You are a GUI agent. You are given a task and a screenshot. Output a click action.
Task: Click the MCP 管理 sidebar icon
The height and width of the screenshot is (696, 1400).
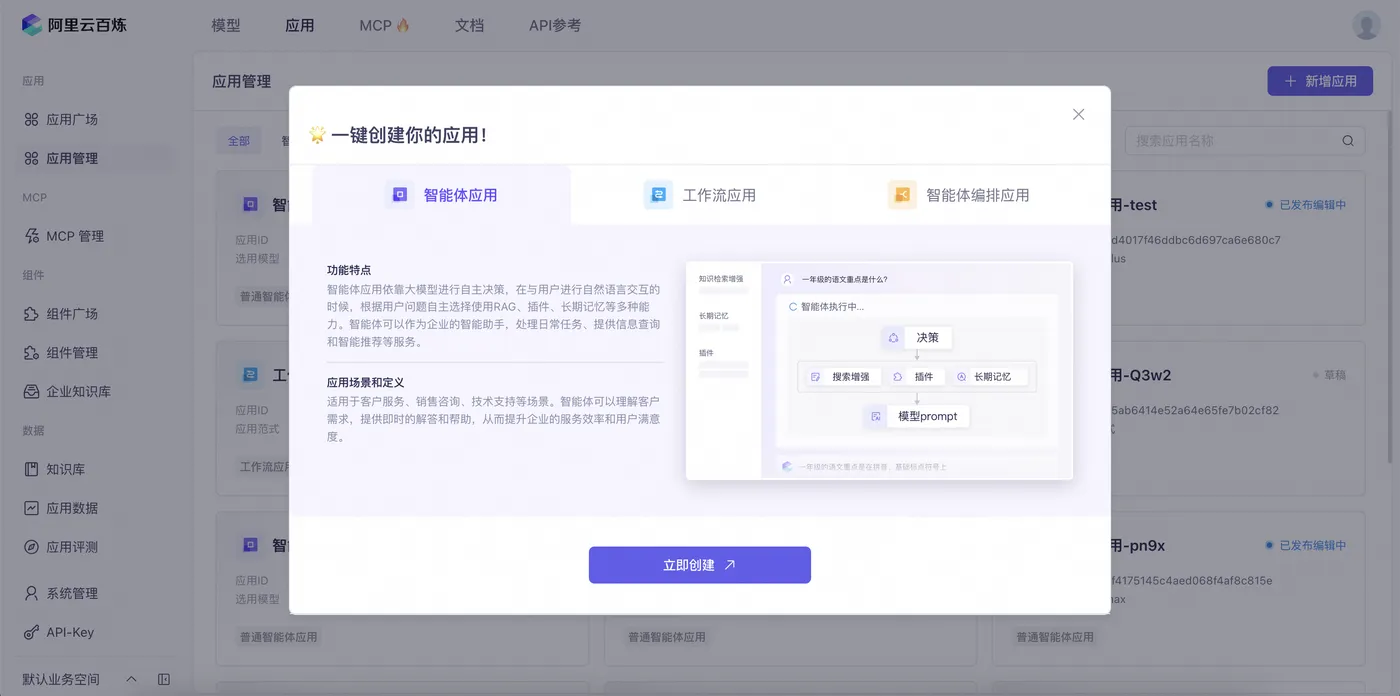tap(31, 236)
